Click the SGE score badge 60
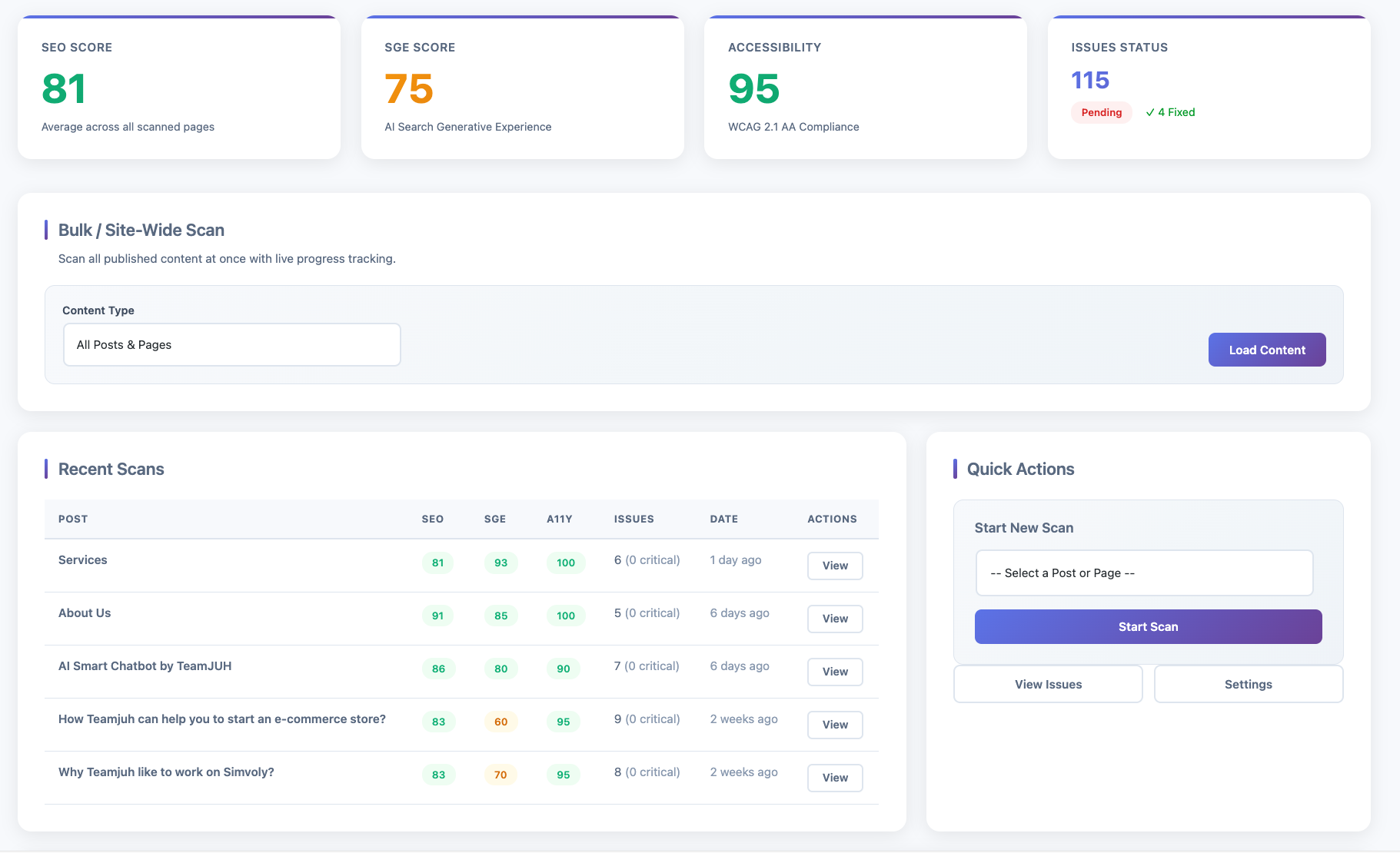This screenshot has height=853, width=1400. coord(500,722)
